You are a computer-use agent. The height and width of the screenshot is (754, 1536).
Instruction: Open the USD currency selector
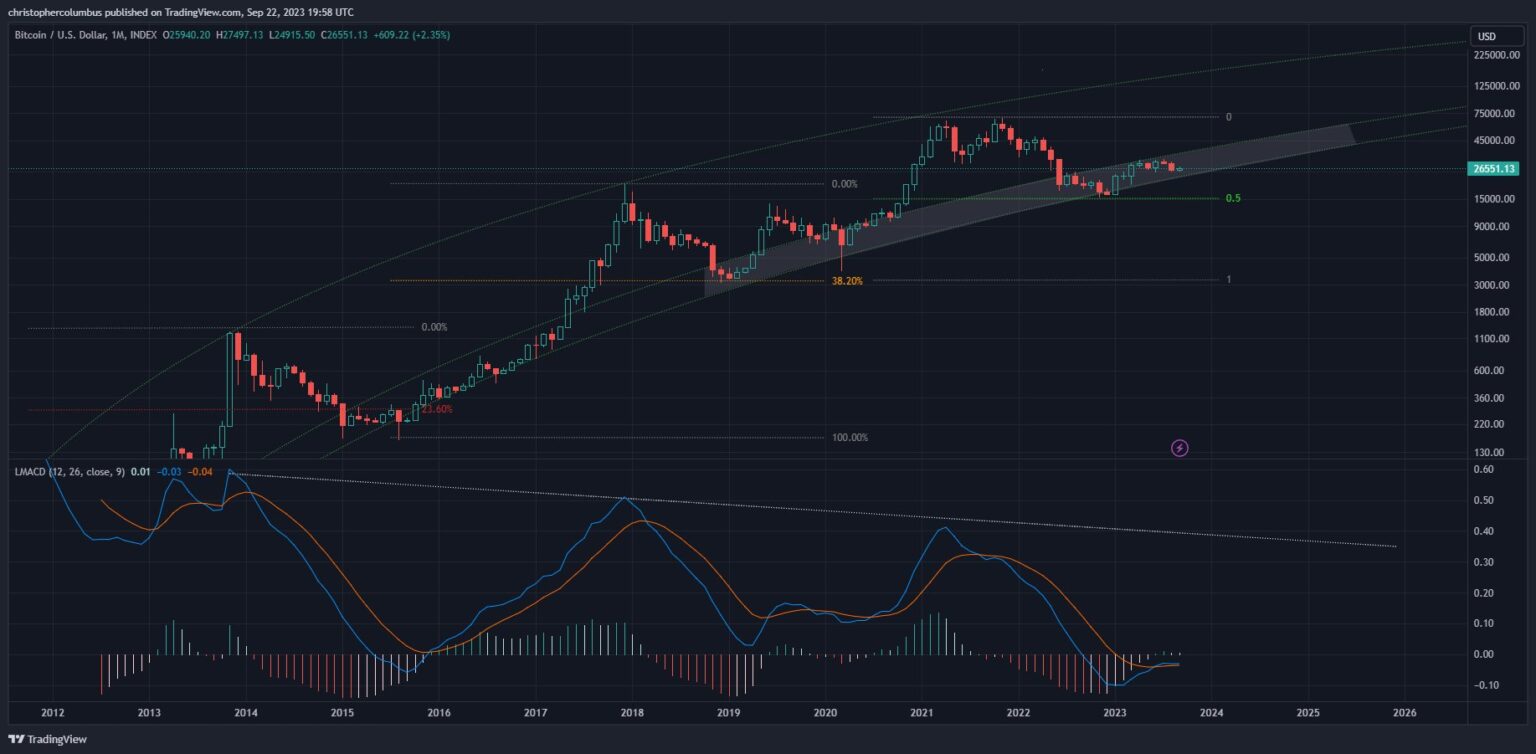1487,37
